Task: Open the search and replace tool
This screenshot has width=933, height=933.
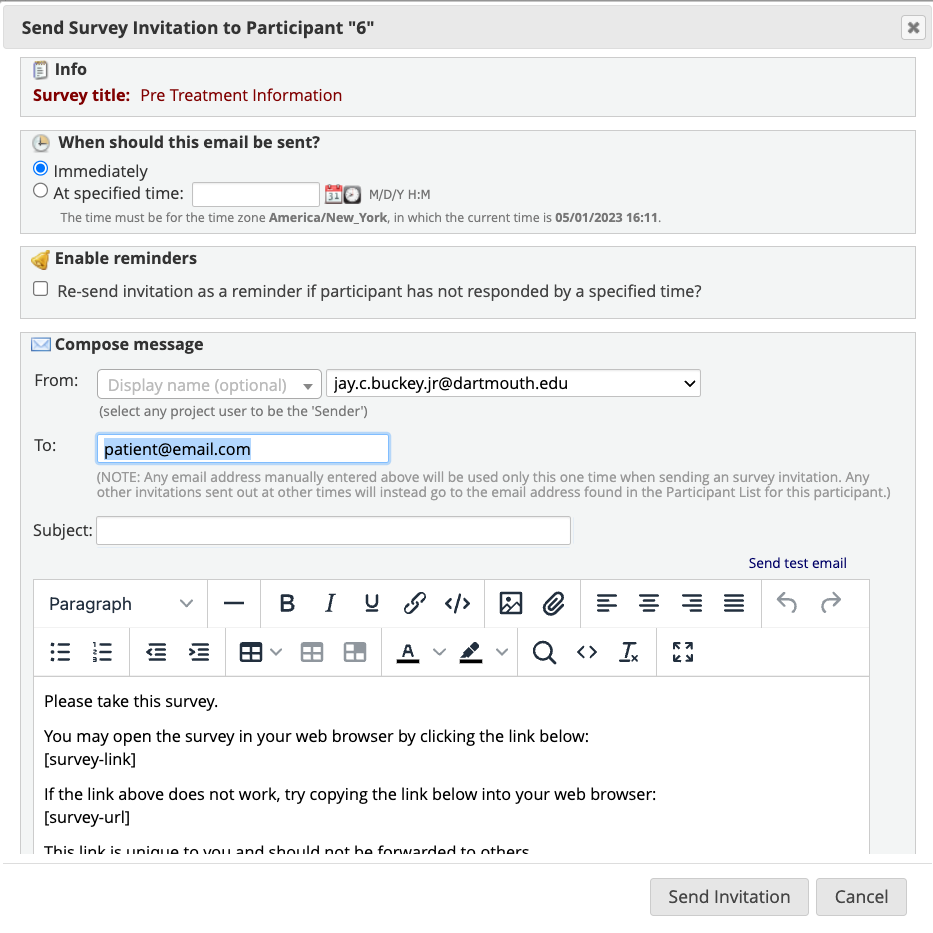Action: coord(544,652)
